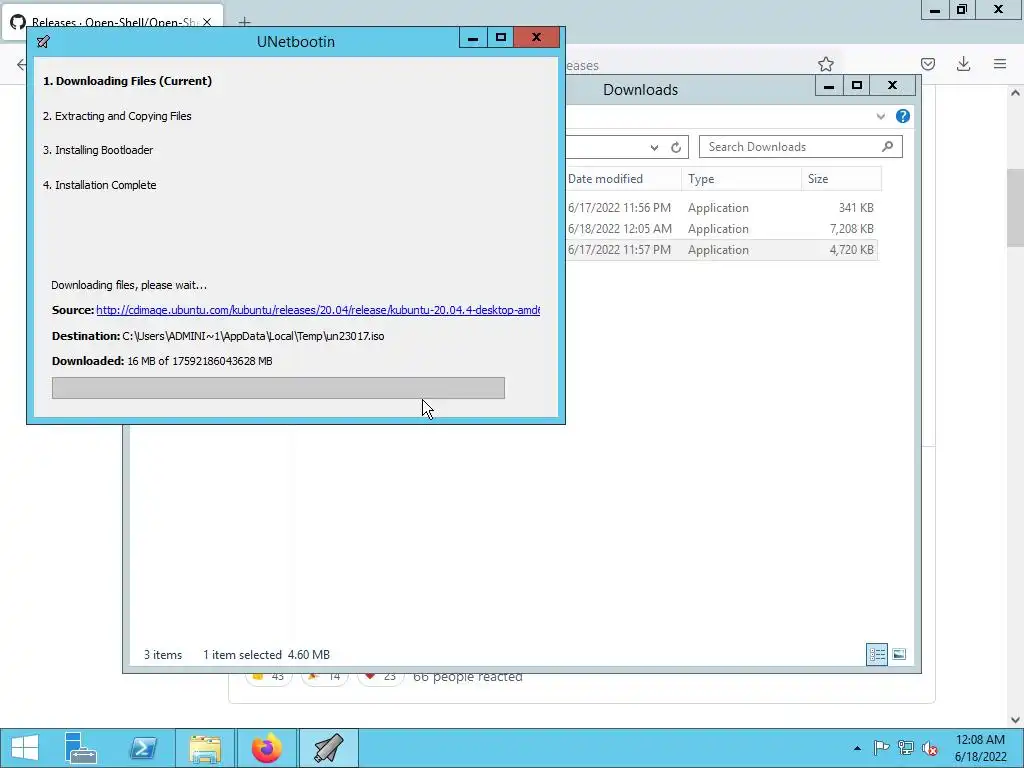
Task: Open Firefox downloads panel
Action: coord(963,64)
